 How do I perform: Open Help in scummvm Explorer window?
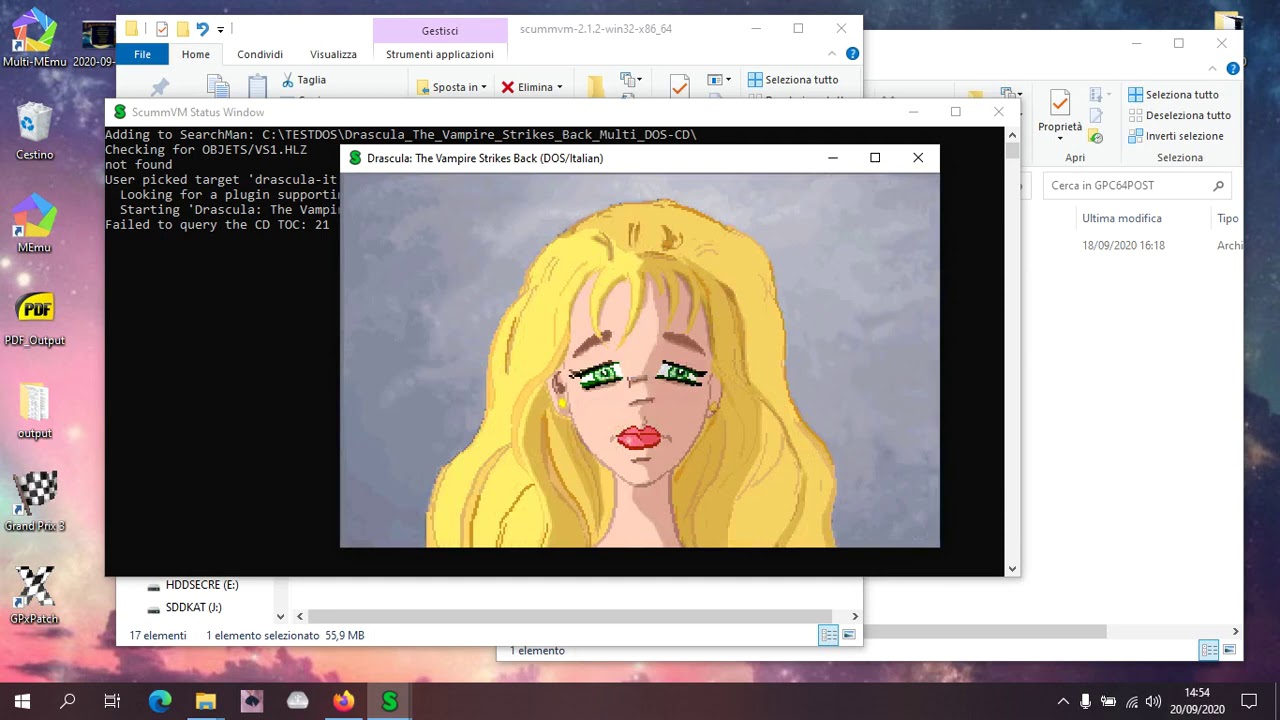(x=852, y=54)
